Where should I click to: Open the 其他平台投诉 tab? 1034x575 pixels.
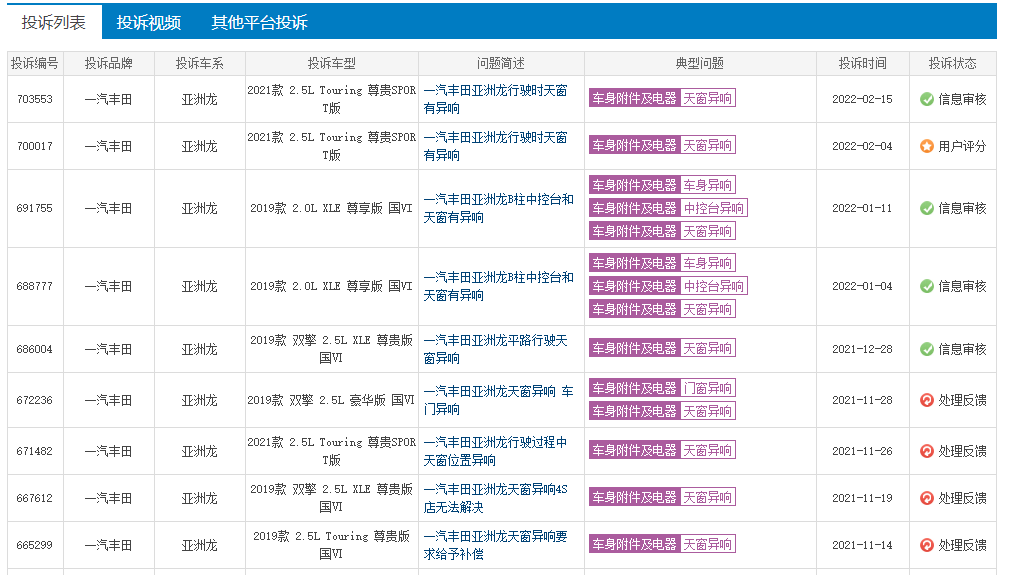point(259,22)
